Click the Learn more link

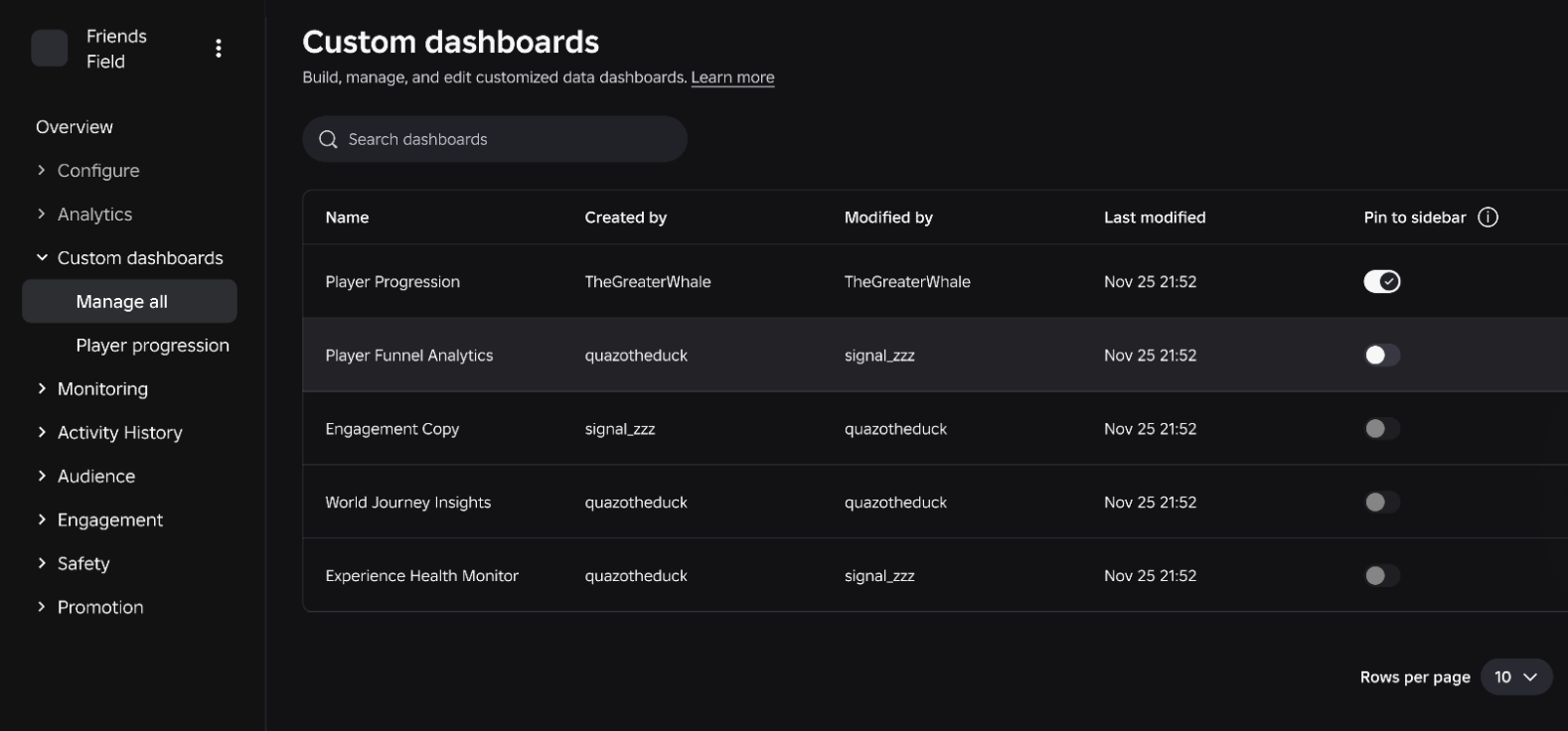(x=732, y=77)
